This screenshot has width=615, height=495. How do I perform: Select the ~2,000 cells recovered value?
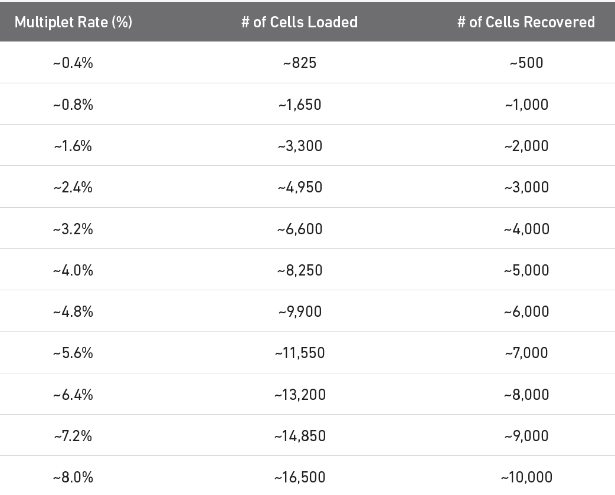click(525, 146)
